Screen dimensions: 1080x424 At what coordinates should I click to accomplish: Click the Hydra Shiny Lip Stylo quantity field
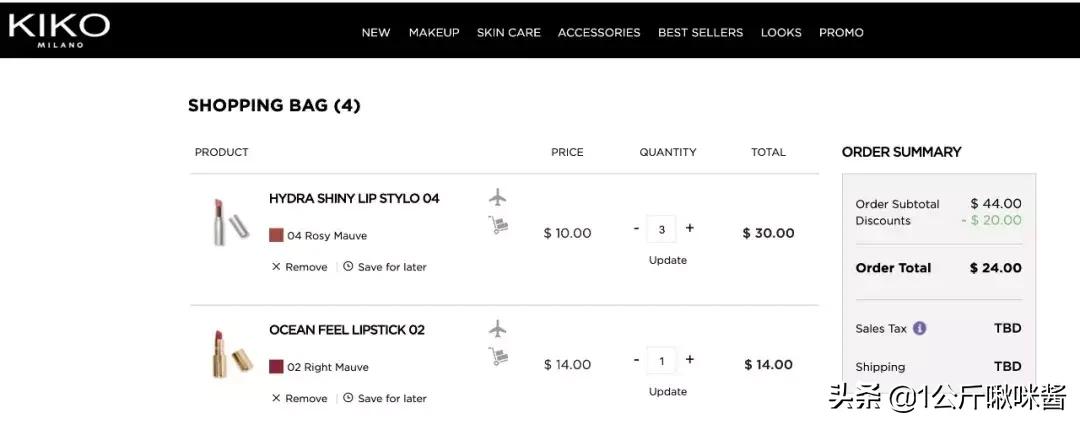tap(661, 229)
